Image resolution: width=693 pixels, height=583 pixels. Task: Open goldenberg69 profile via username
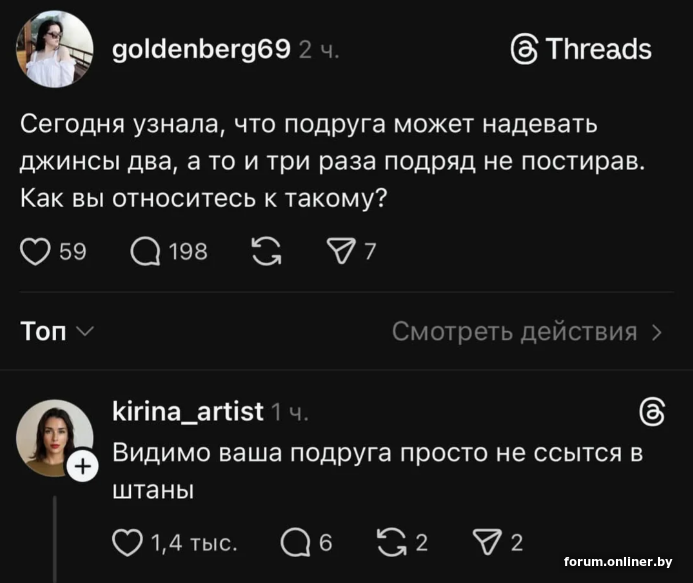click(201, 49)
